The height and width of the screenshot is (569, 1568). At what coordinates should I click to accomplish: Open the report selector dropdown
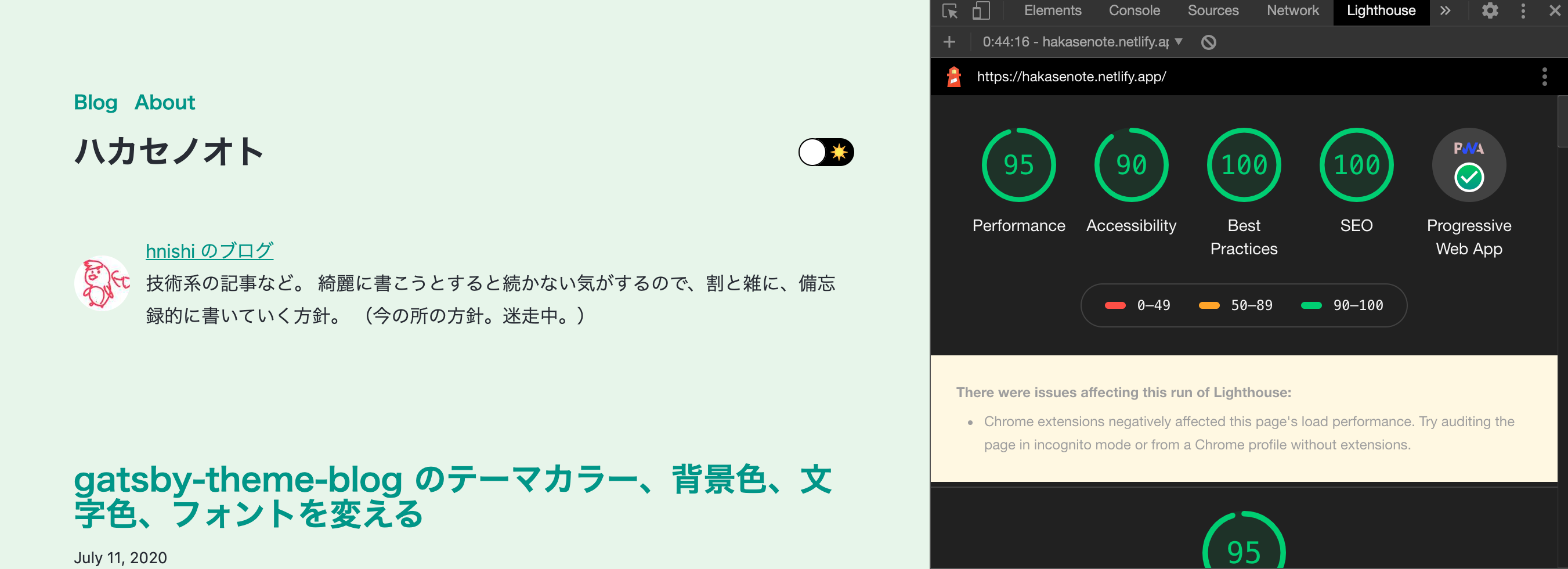pyautogui.click(x=1082, y=42)
